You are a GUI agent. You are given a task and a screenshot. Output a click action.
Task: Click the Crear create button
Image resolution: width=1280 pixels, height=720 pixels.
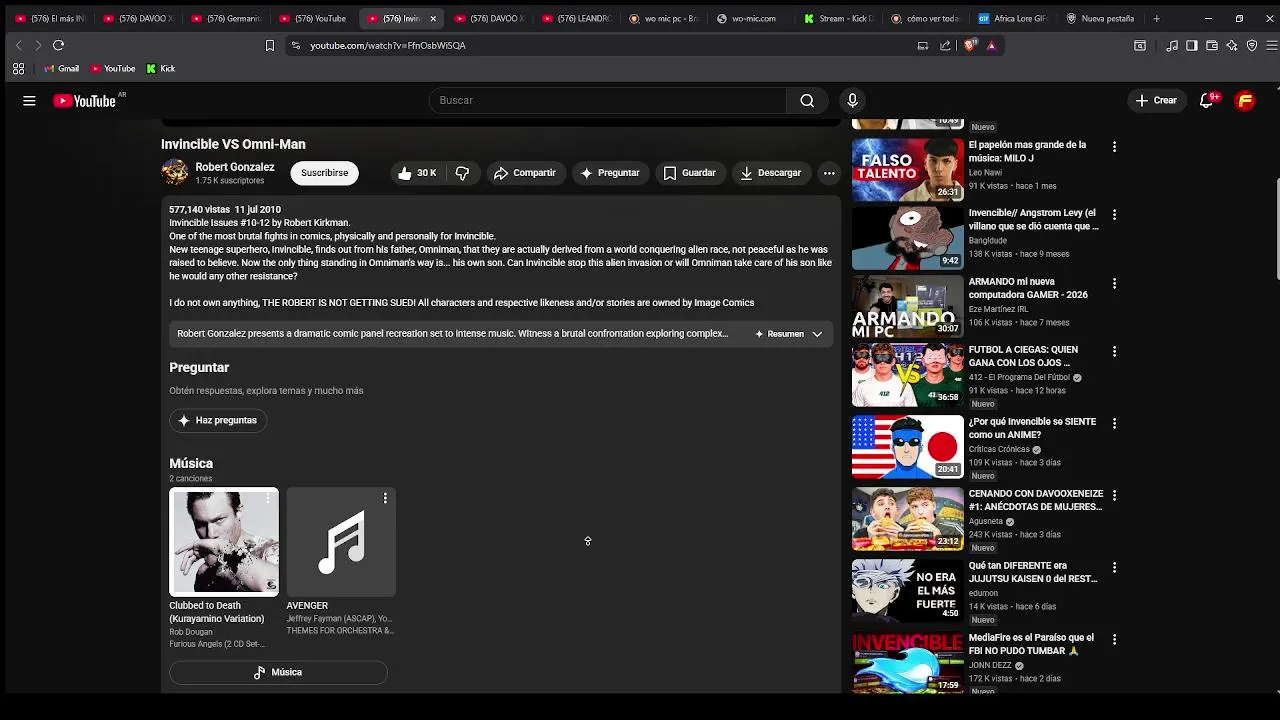point(1156,100)
